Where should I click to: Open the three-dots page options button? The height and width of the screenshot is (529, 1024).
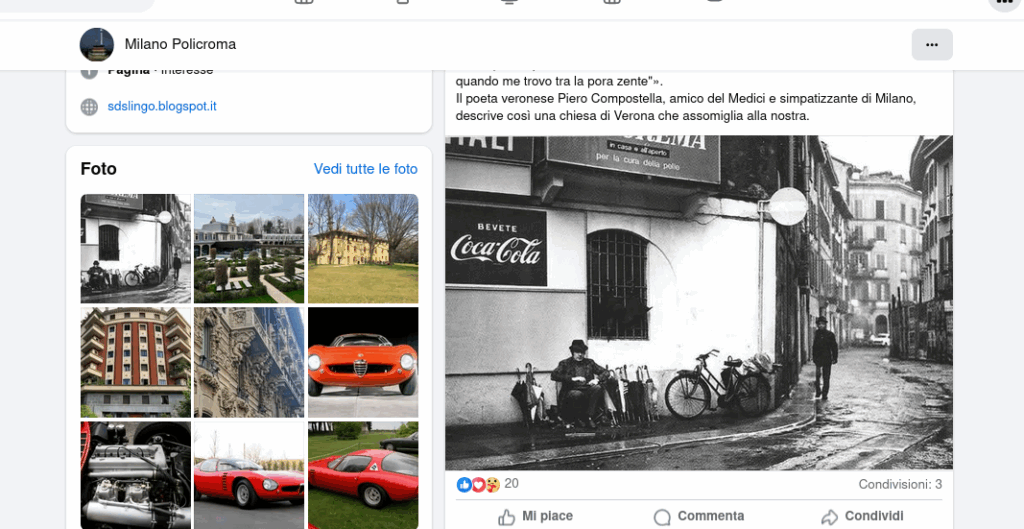click(932, 44)
